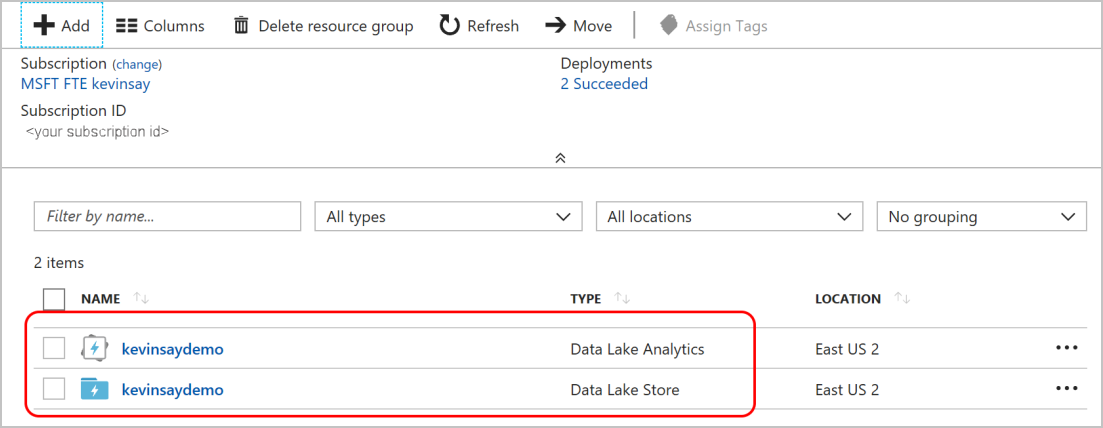Click the subscription change link
This screenshot has width=1103, height=428.
[137, 64]
